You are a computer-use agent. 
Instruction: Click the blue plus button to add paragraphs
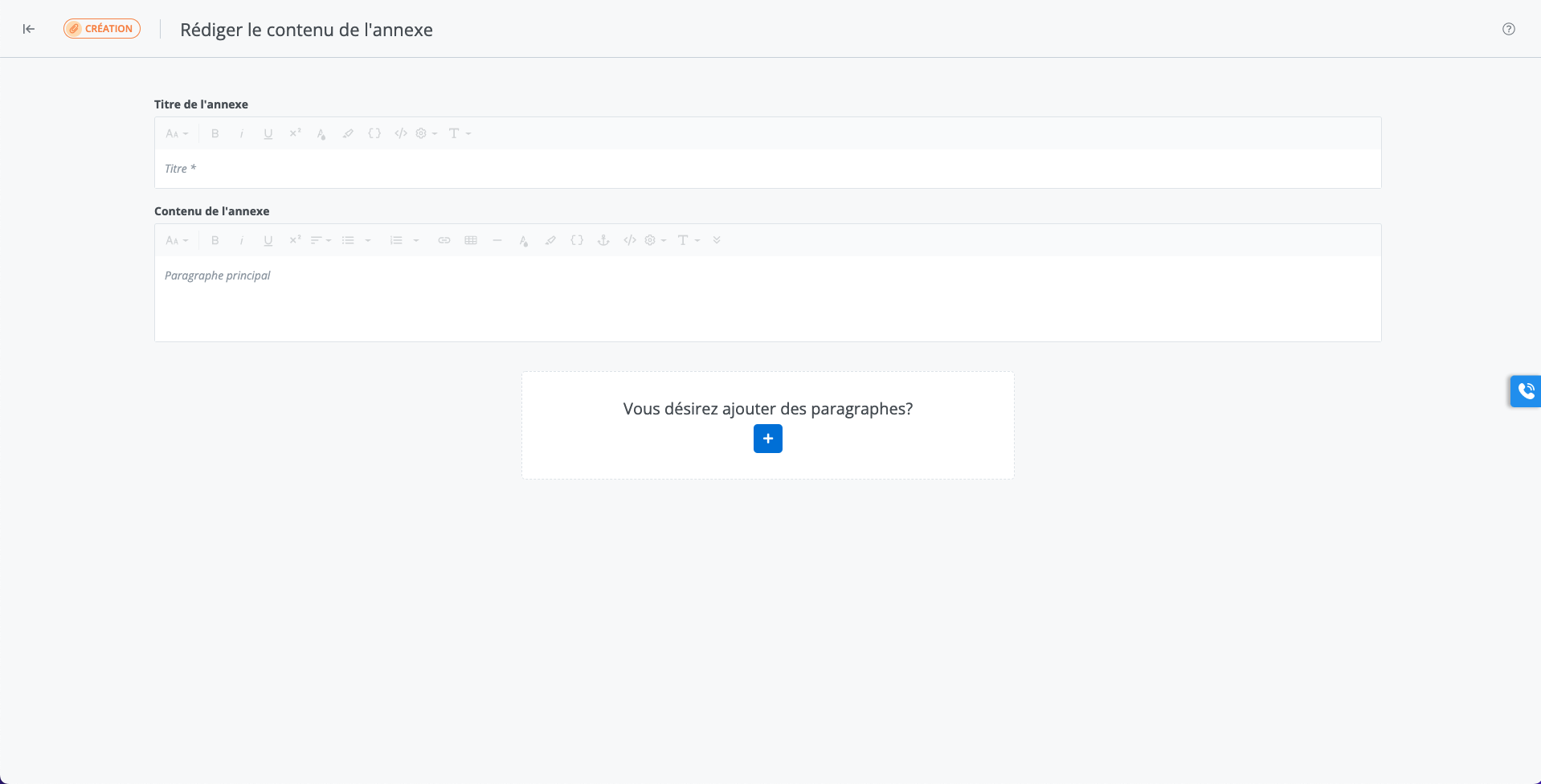click(767, 439)
